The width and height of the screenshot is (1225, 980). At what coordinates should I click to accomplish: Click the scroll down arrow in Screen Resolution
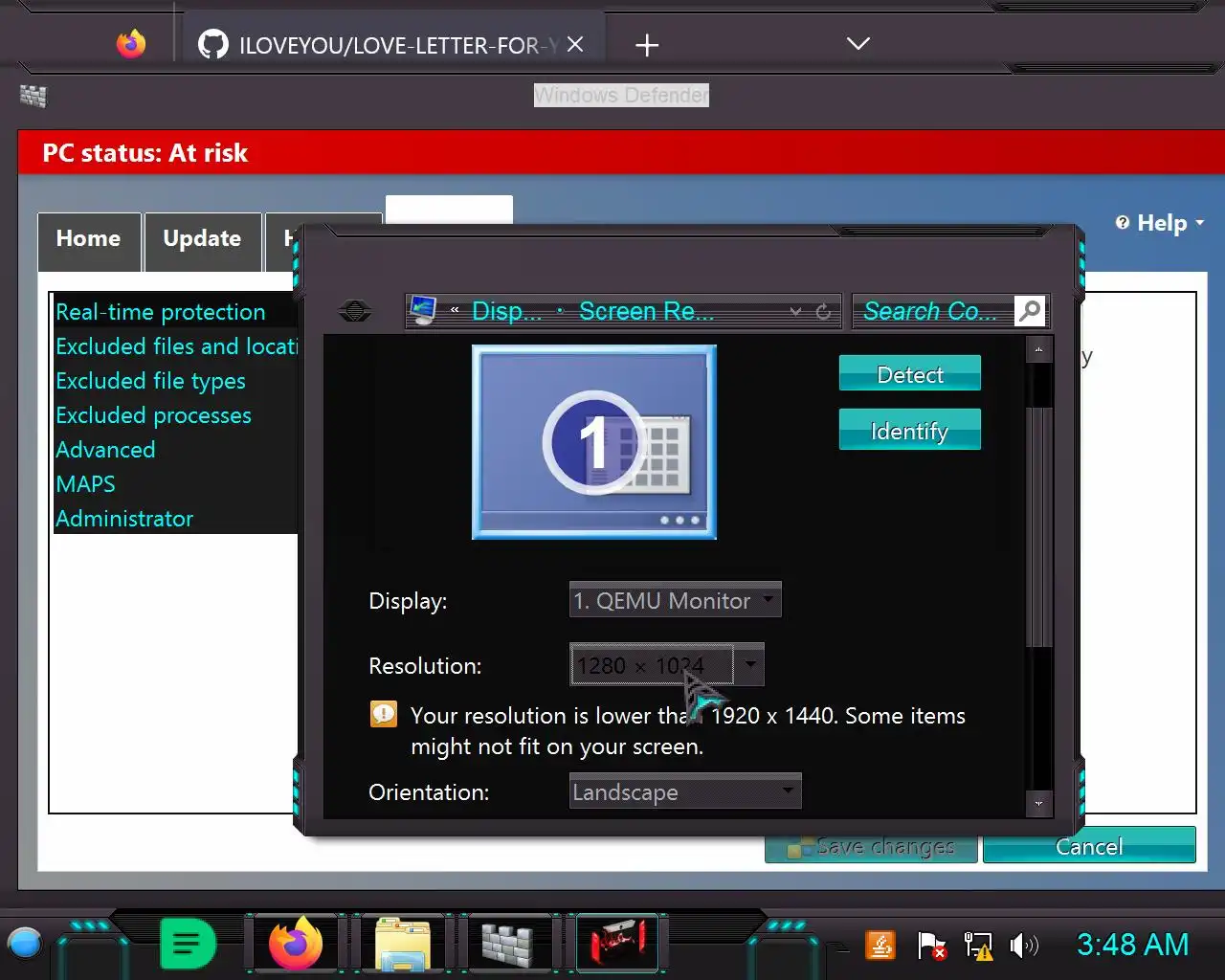point(1038,803)
